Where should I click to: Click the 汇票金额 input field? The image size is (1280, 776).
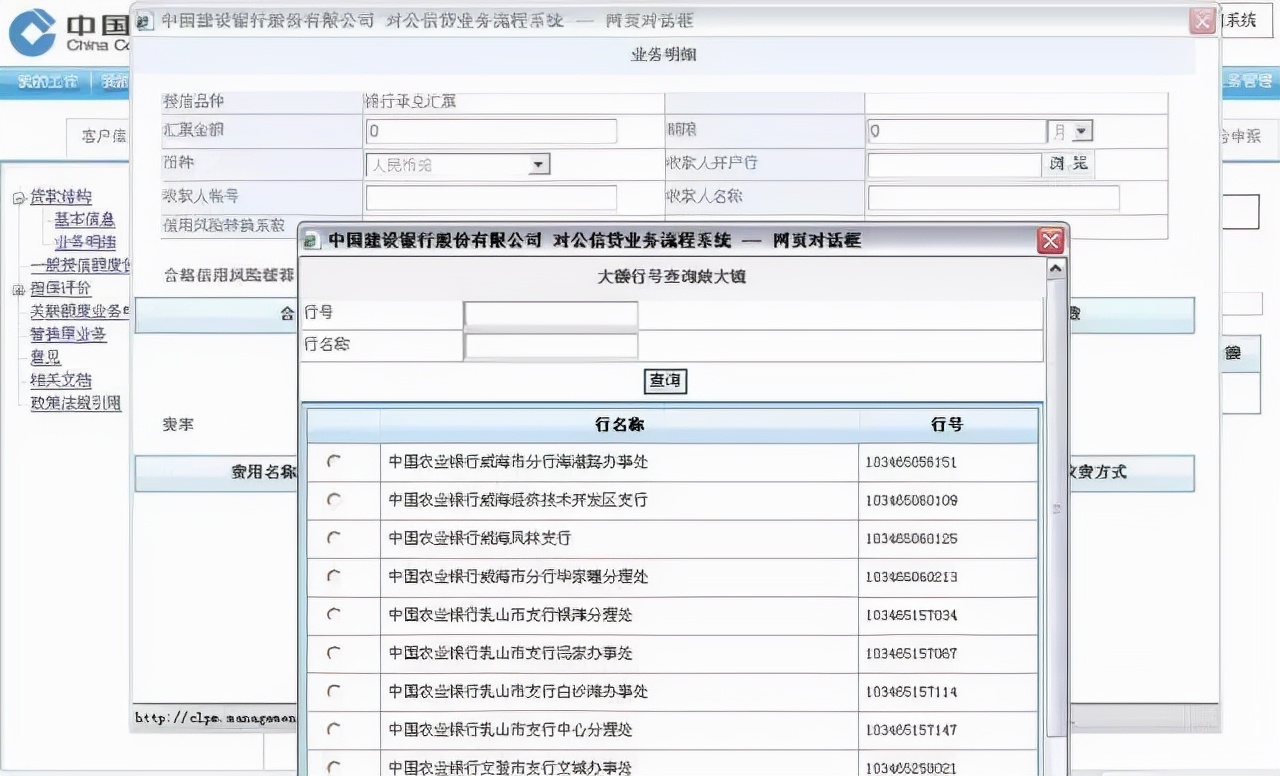[491, 131]
